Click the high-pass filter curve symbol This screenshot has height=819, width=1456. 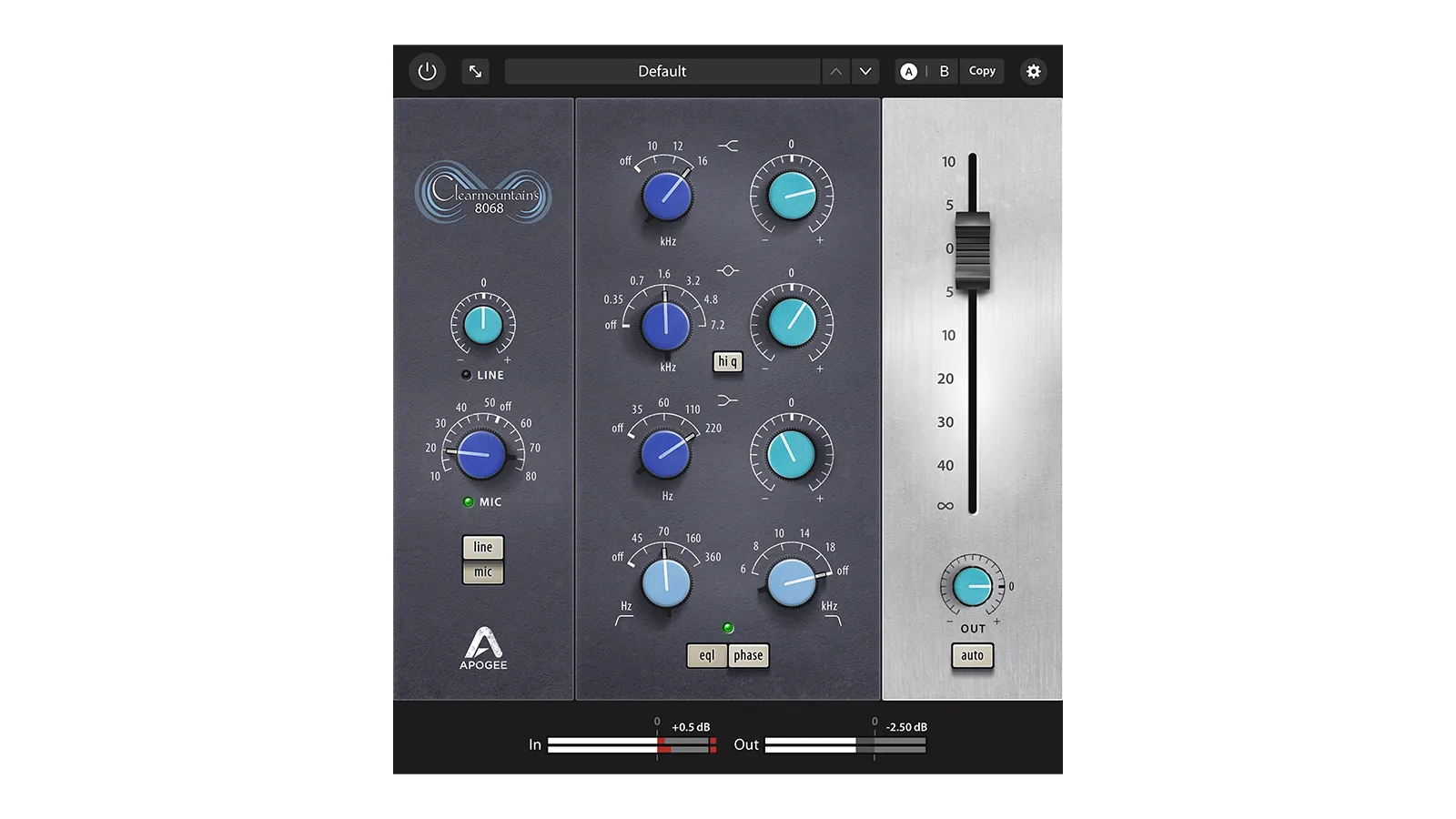tap(624, 621)
